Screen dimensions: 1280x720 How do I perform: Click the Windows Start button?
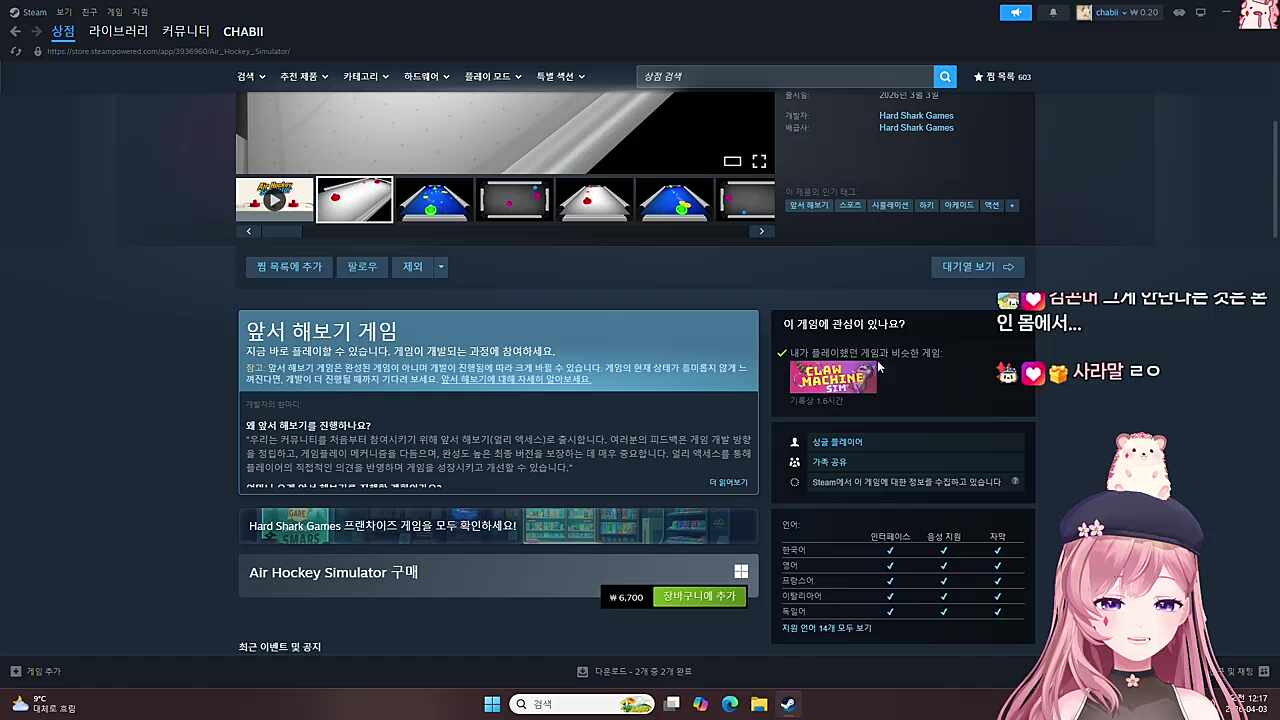coord(492,704)
